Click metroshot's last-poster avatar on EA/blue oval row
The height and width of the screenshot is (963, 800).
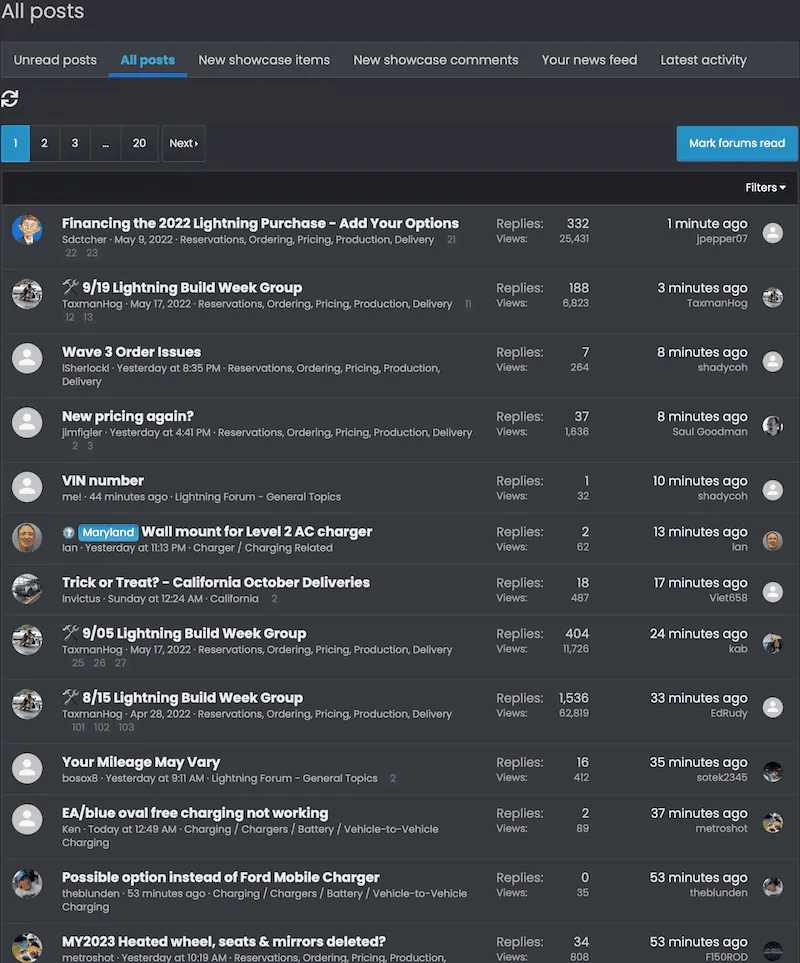click(772, 823)
